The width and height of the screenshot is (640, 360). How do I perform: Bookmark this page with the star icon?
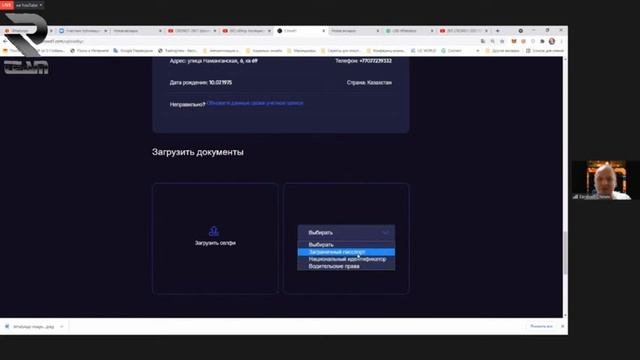[x=502, y=41]
